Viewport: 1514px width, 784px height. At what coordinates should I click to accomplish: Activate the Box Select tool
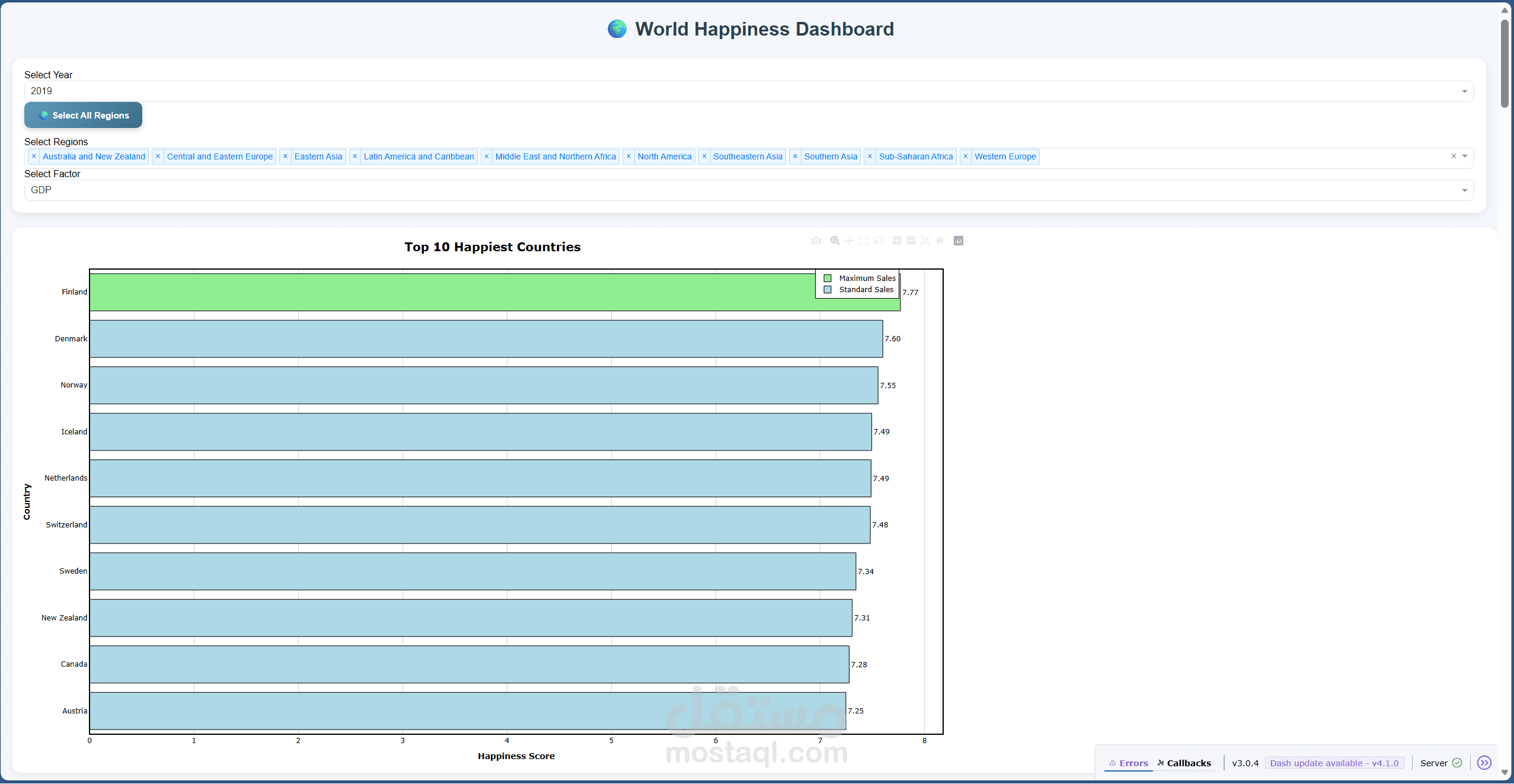click(x=864, y=241)
